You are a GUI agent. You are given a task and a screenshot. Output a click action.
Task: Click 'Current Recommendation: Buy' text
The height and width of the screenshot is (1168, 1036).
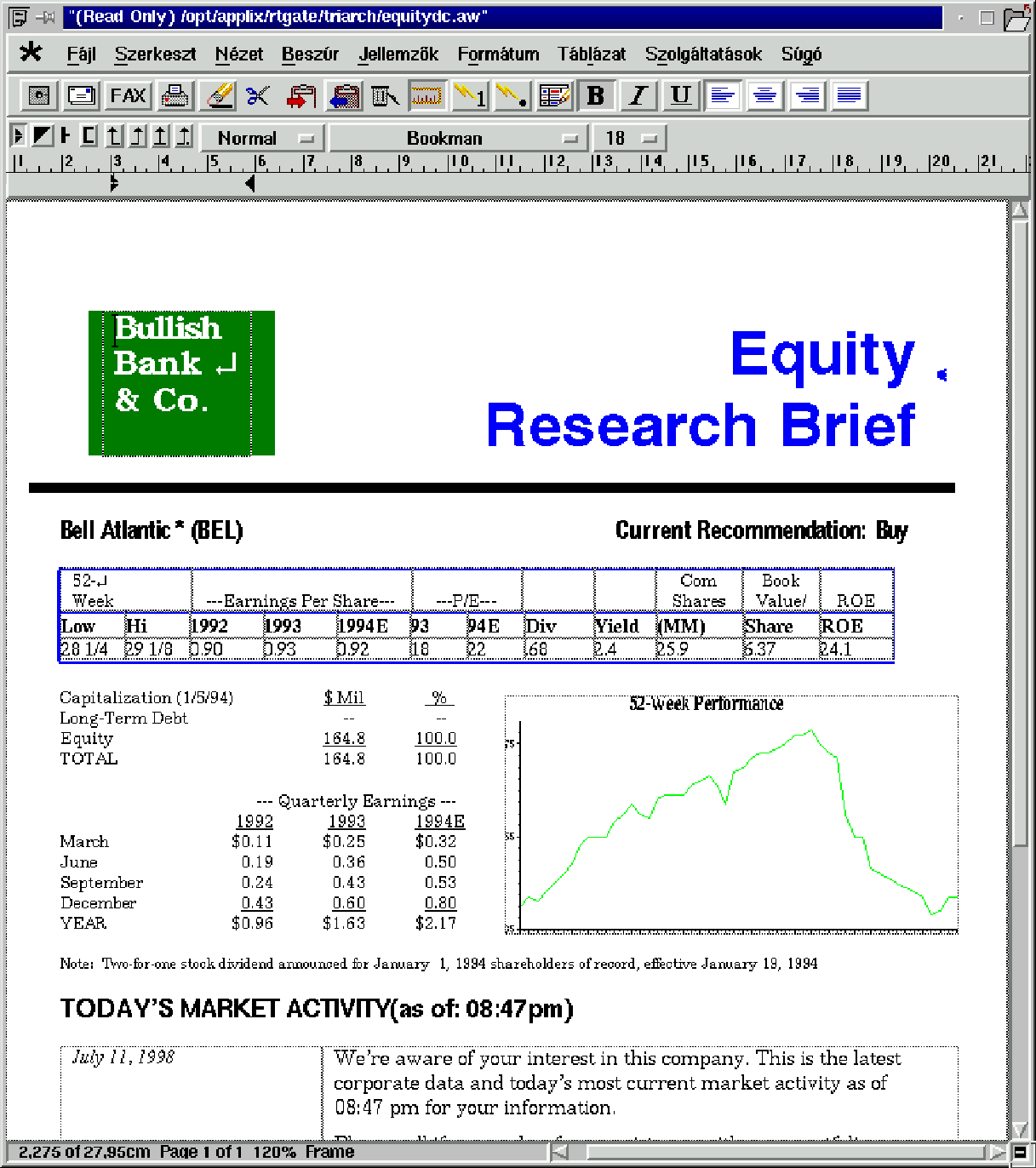click(x=761, y=530)
